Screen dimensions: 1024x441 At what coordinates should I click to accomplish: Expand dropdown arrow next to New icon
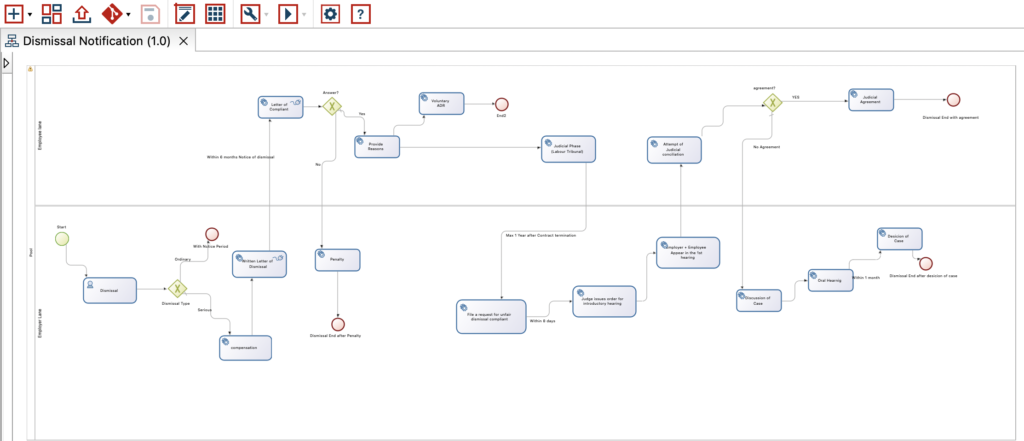31,15
